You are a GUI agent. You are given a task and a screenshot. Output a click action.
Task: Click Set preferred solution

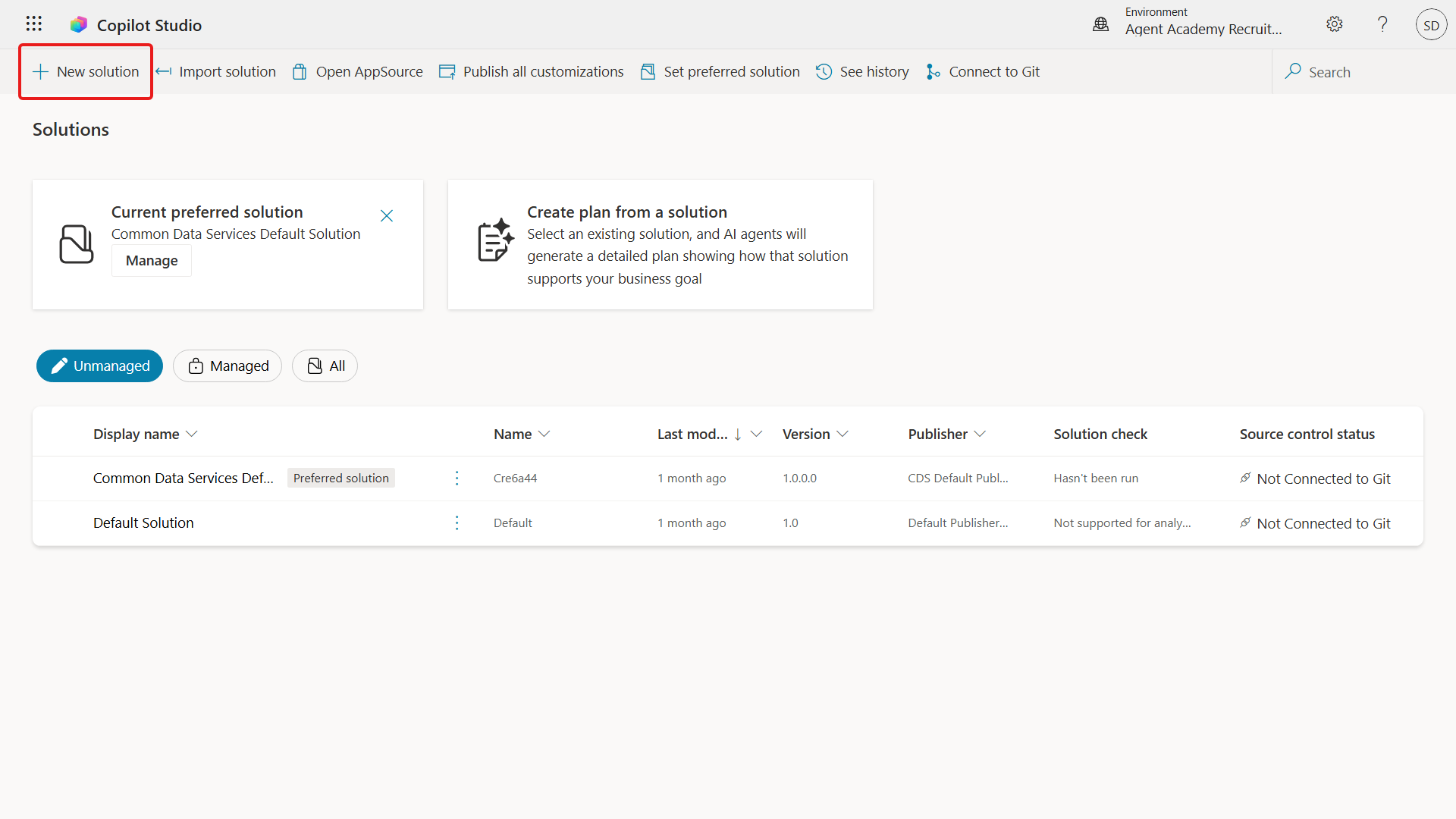point(720,71)
